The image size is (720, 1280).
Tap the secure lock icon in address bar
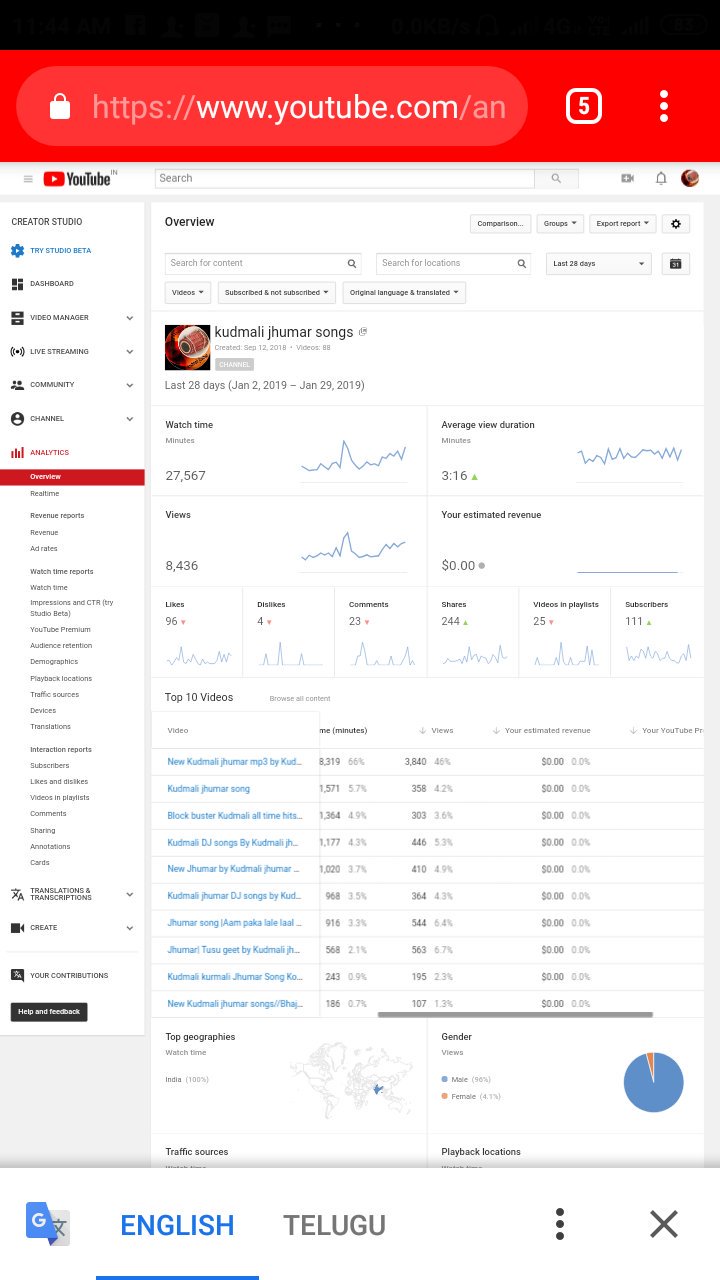click(60, 106)
